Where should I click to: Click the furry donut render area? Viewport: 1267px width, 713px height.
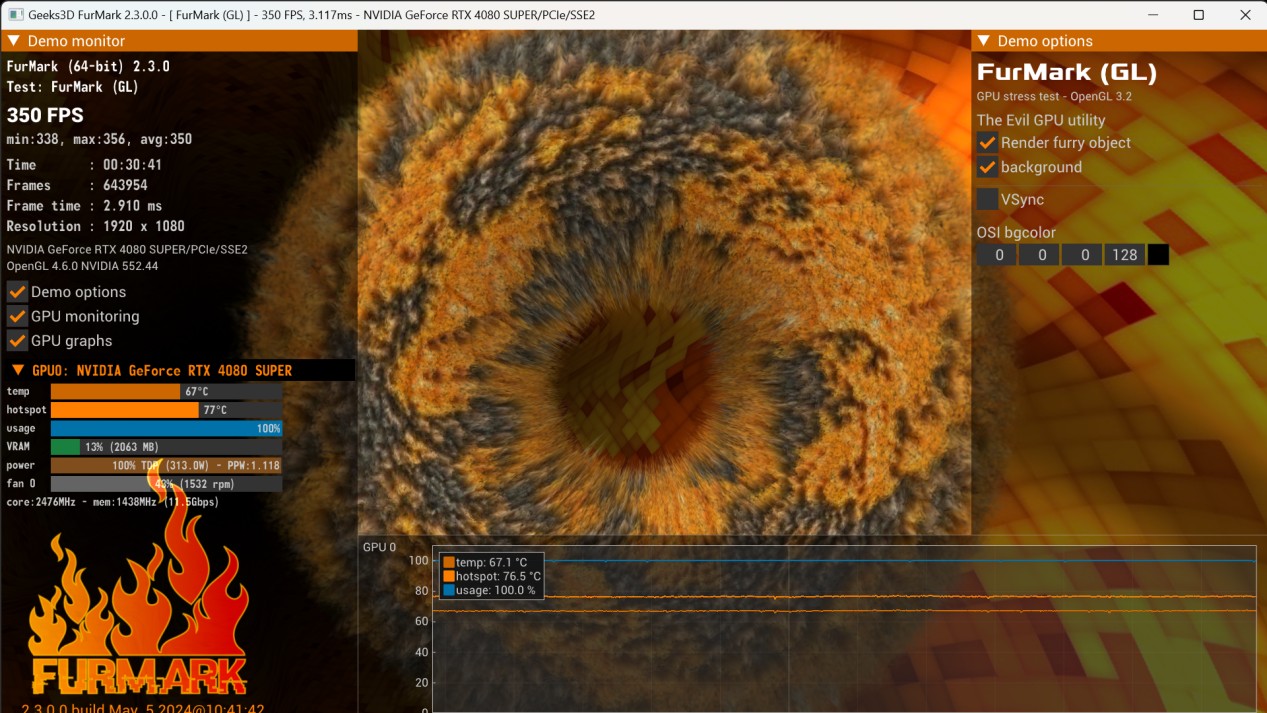pyautogui.click(x=664, y=282)
